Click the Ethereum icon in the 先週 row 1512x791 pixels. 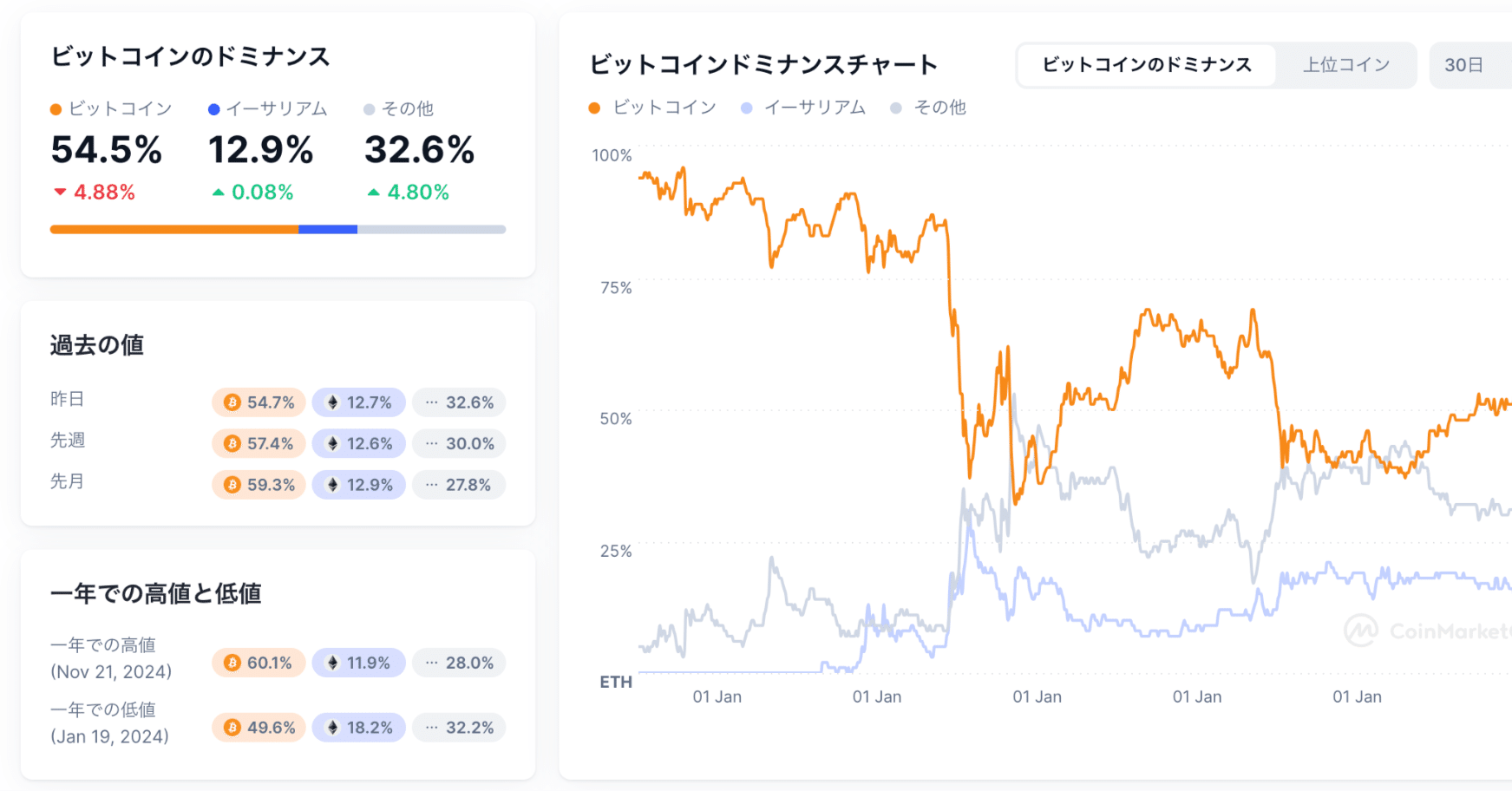[334, 443]
